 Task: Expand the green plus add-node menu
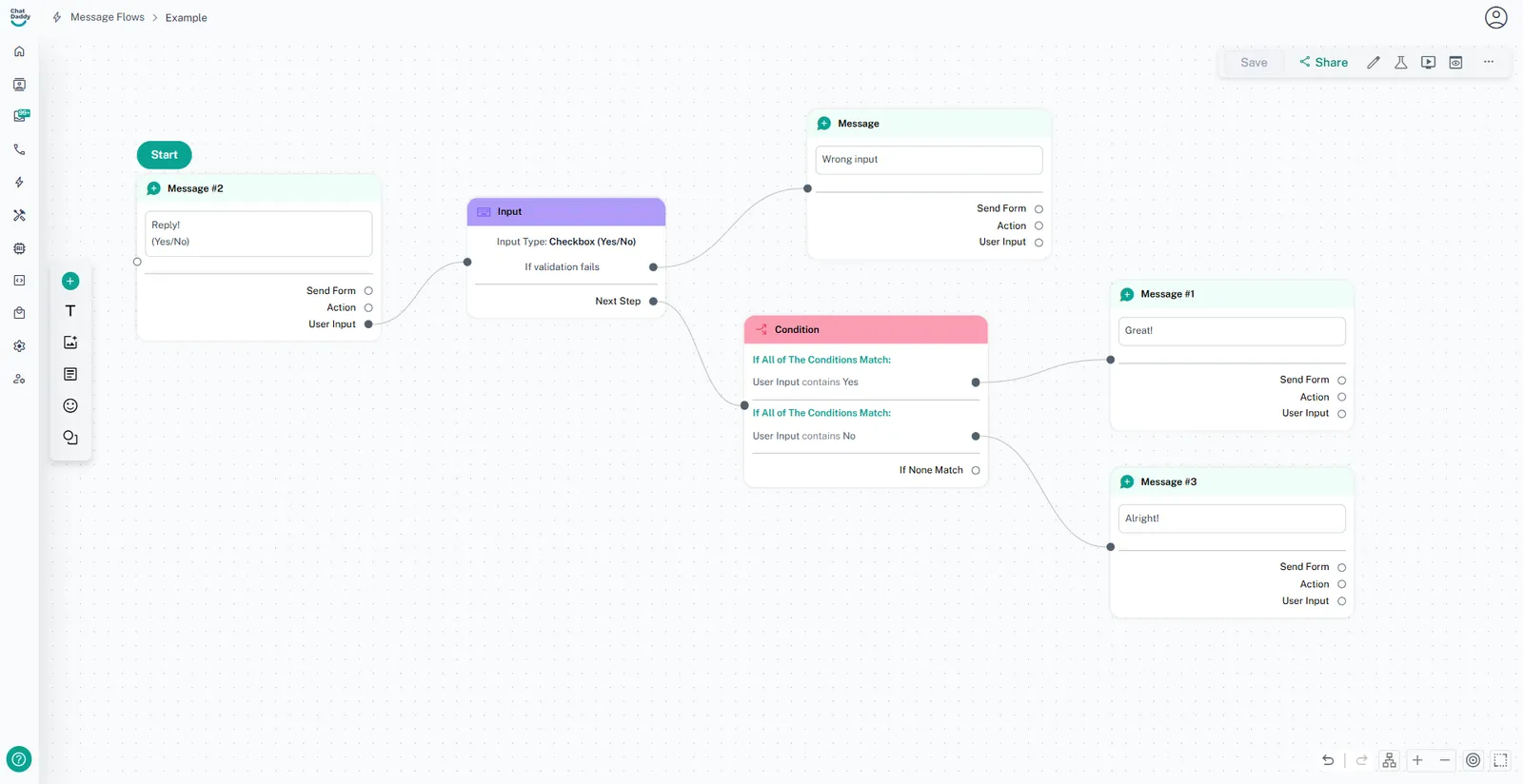70,282
